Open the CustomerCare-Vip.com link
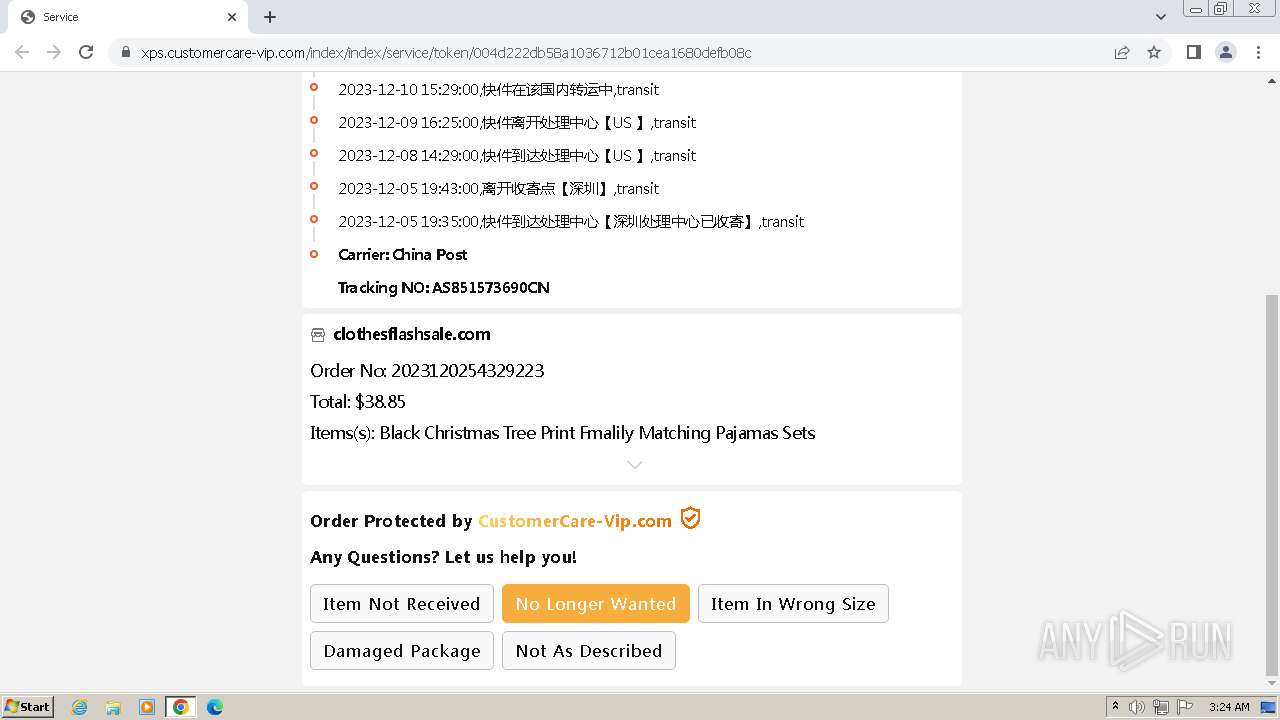The image size is (1280, 720). point(575,521)
